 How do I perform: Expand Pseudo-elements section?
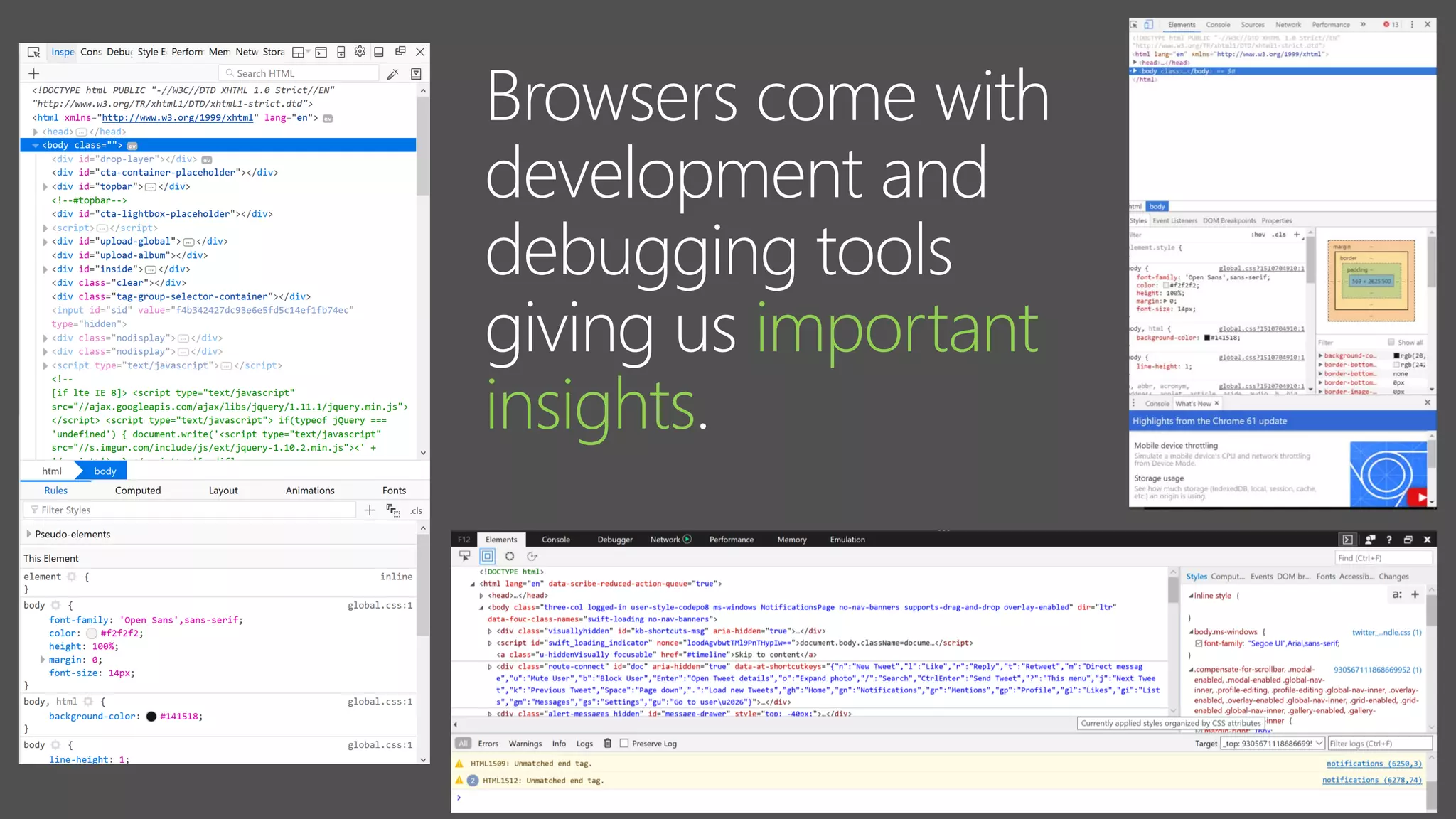29,534
